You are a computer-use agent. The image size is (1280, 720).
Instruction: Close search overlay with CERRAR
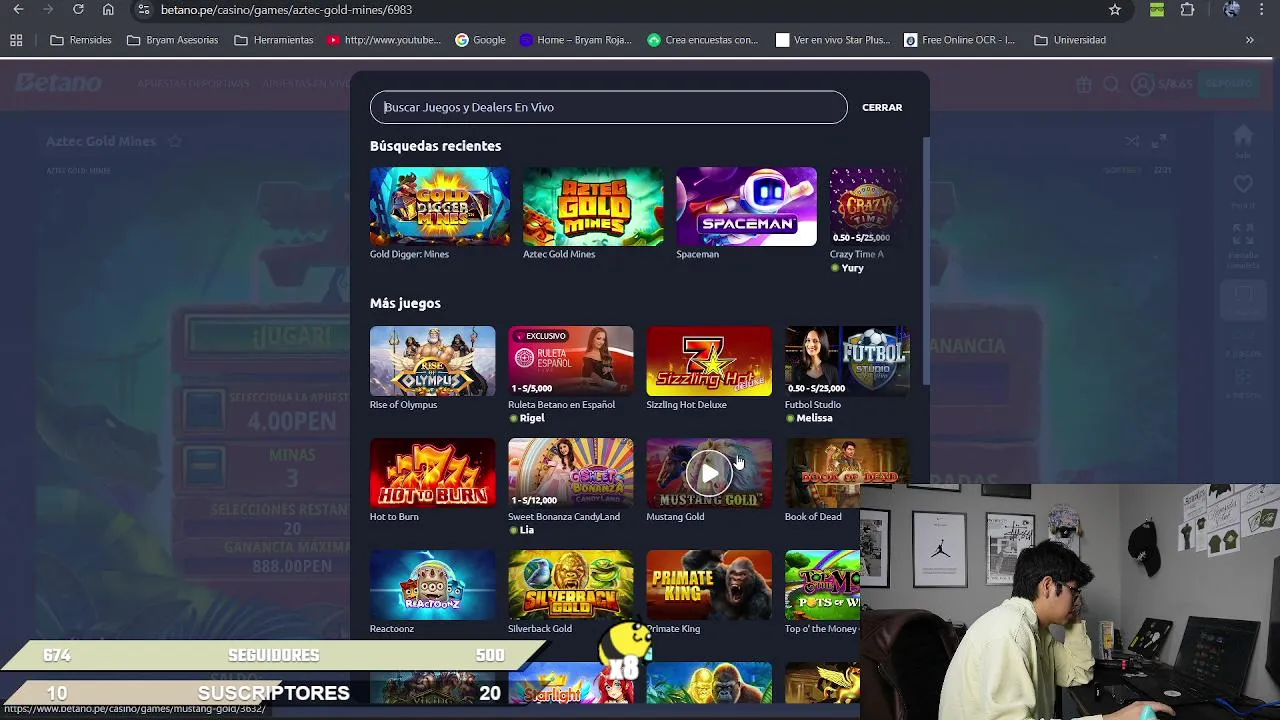(x=882, y=107)
